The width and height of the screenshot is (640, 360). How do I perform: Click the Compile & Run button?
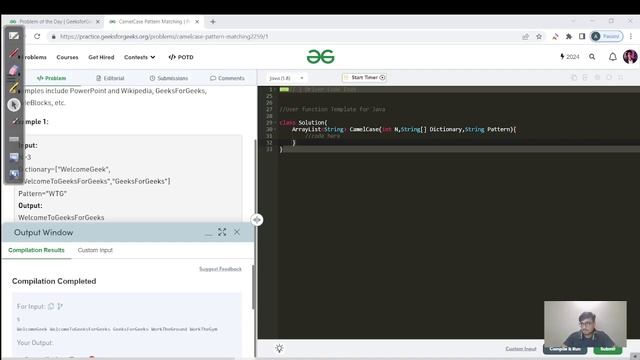click(565, 349)
